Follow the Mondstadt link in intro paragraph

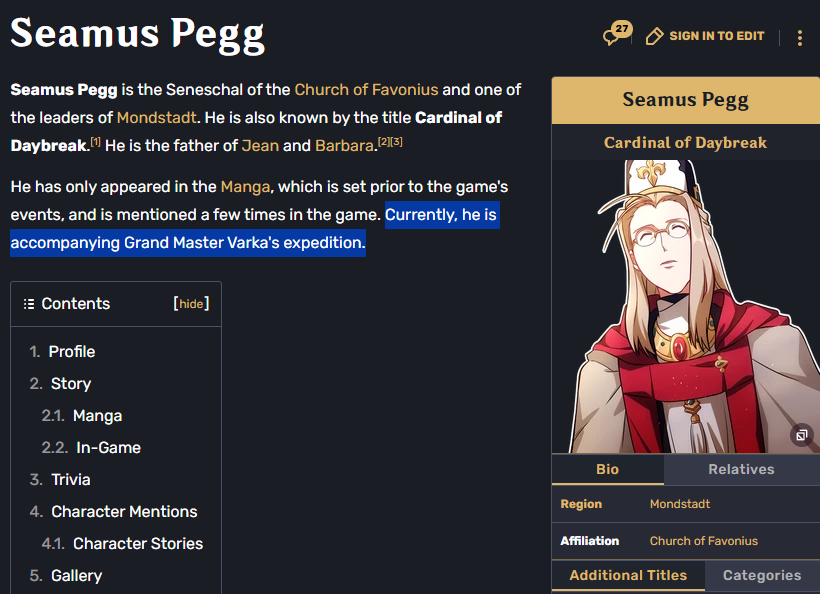click(x=156, y=117)
